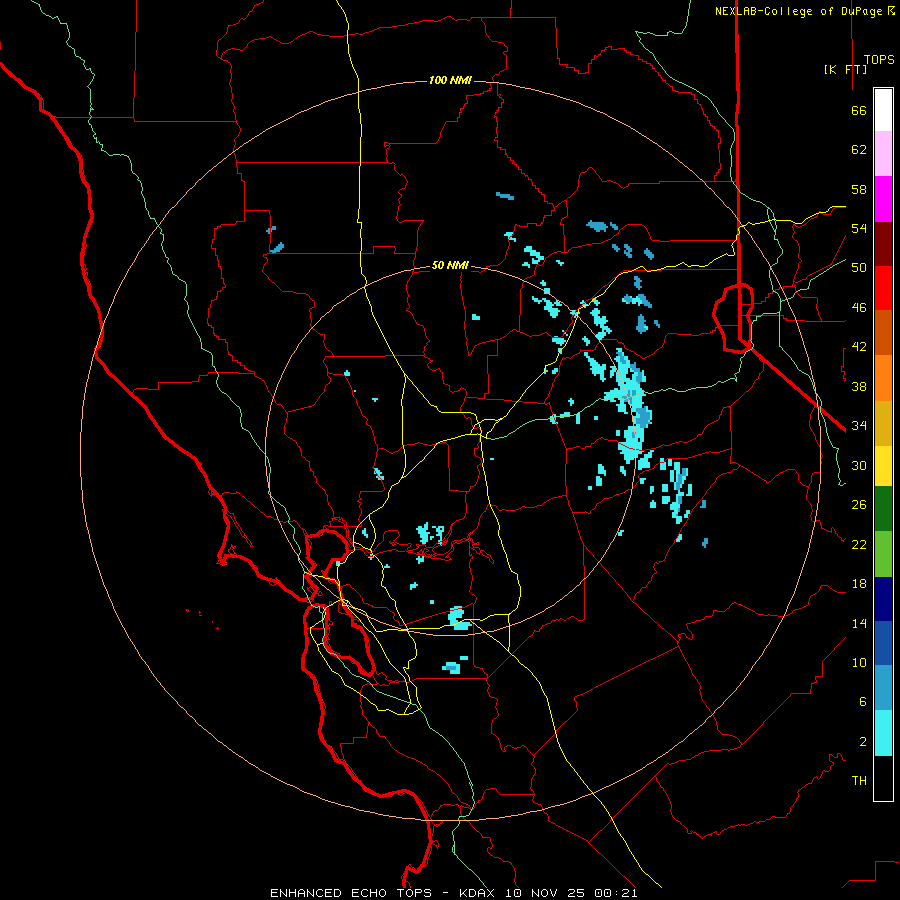Click the 58 value on the legend
The image size is (900, 900).
click(859, 189)
